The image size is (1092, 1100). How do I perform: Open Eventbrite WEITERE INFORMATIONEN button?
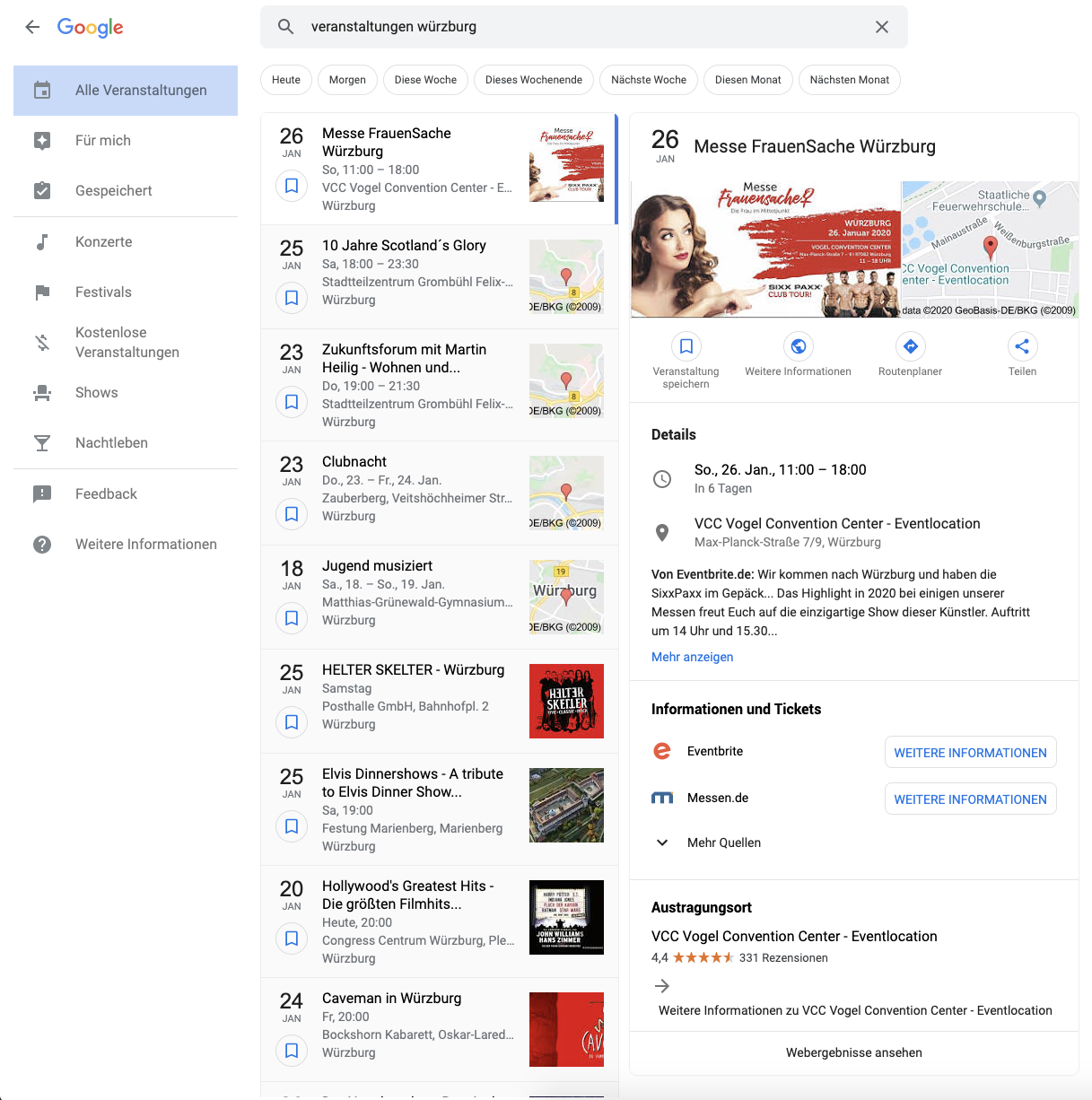click(970, 753)
